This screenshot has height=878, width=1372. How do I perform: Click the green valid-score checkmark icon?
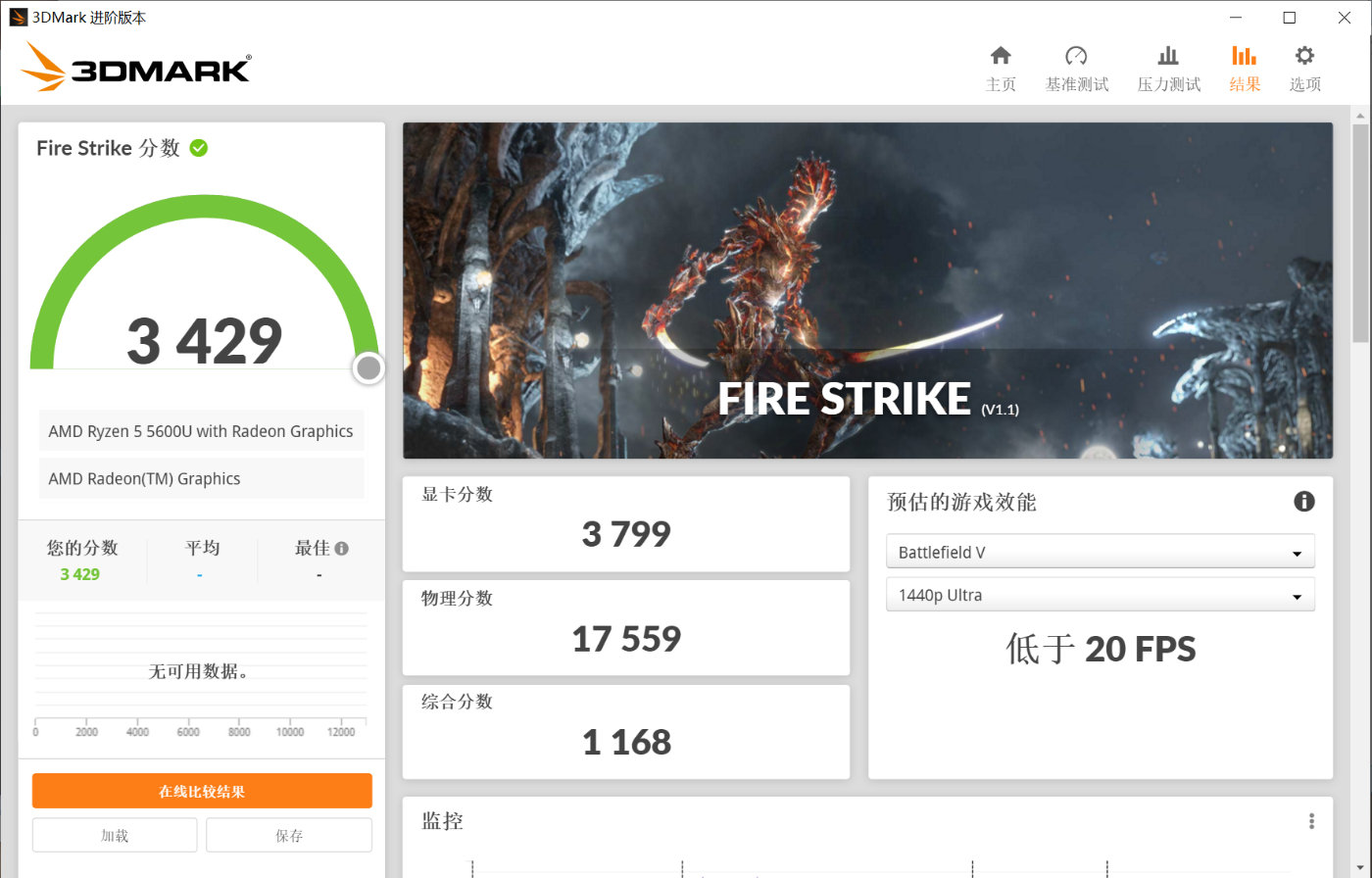click(199, 148)
